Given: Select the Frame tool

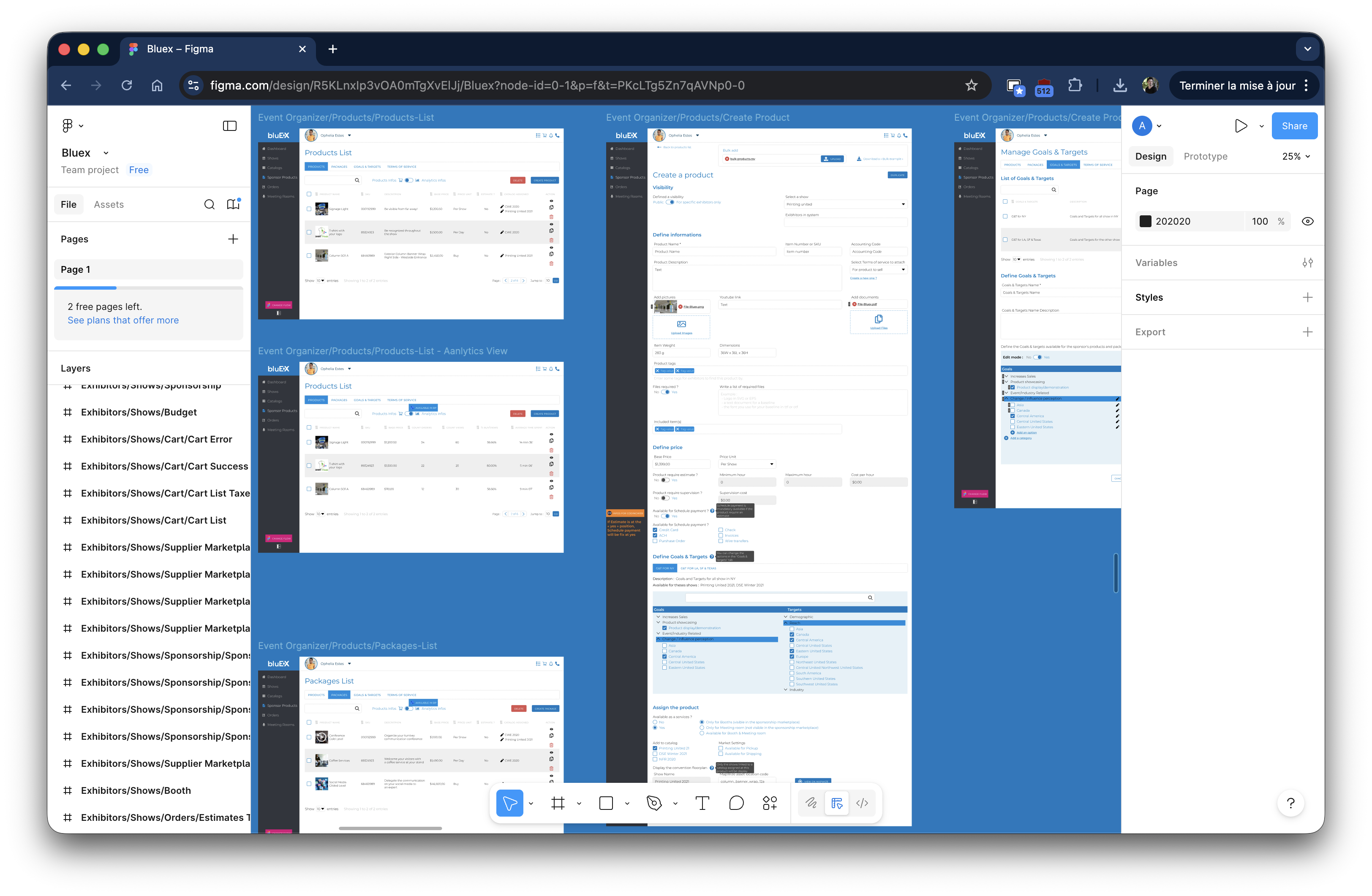Looking at the screenshot, I should (558, 803).
